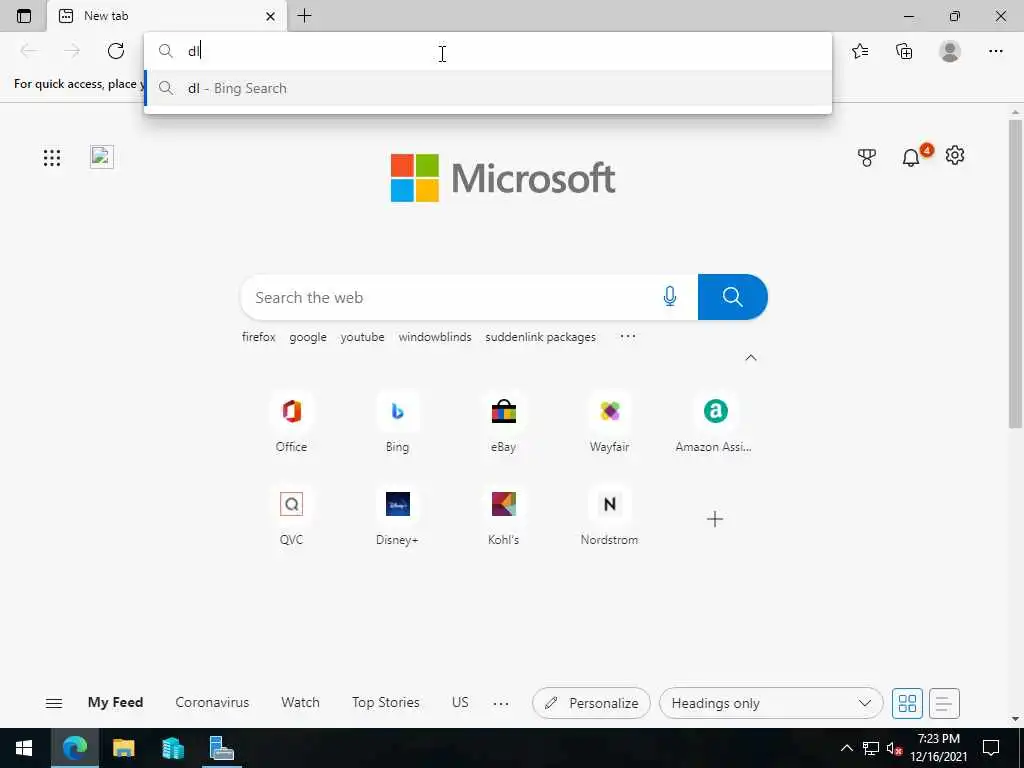The height and width of the screenshot is (768, 1024).
Task: Switch feed to list view
Action: [x=944, y=703]
